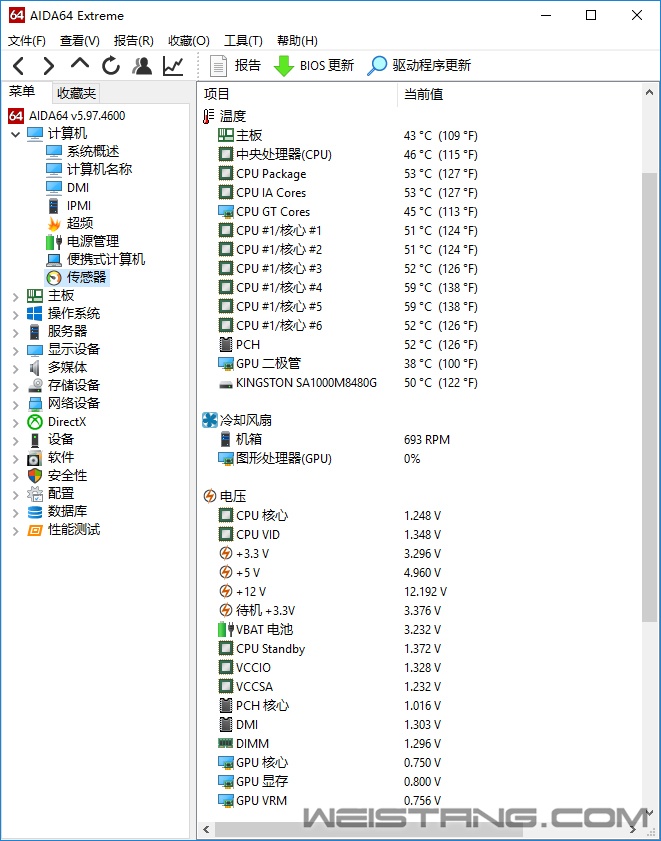This screenshot has height=841, width=661.
Task: Launch 驱动程序更新 driver update
Action: [x=419, y=65]
